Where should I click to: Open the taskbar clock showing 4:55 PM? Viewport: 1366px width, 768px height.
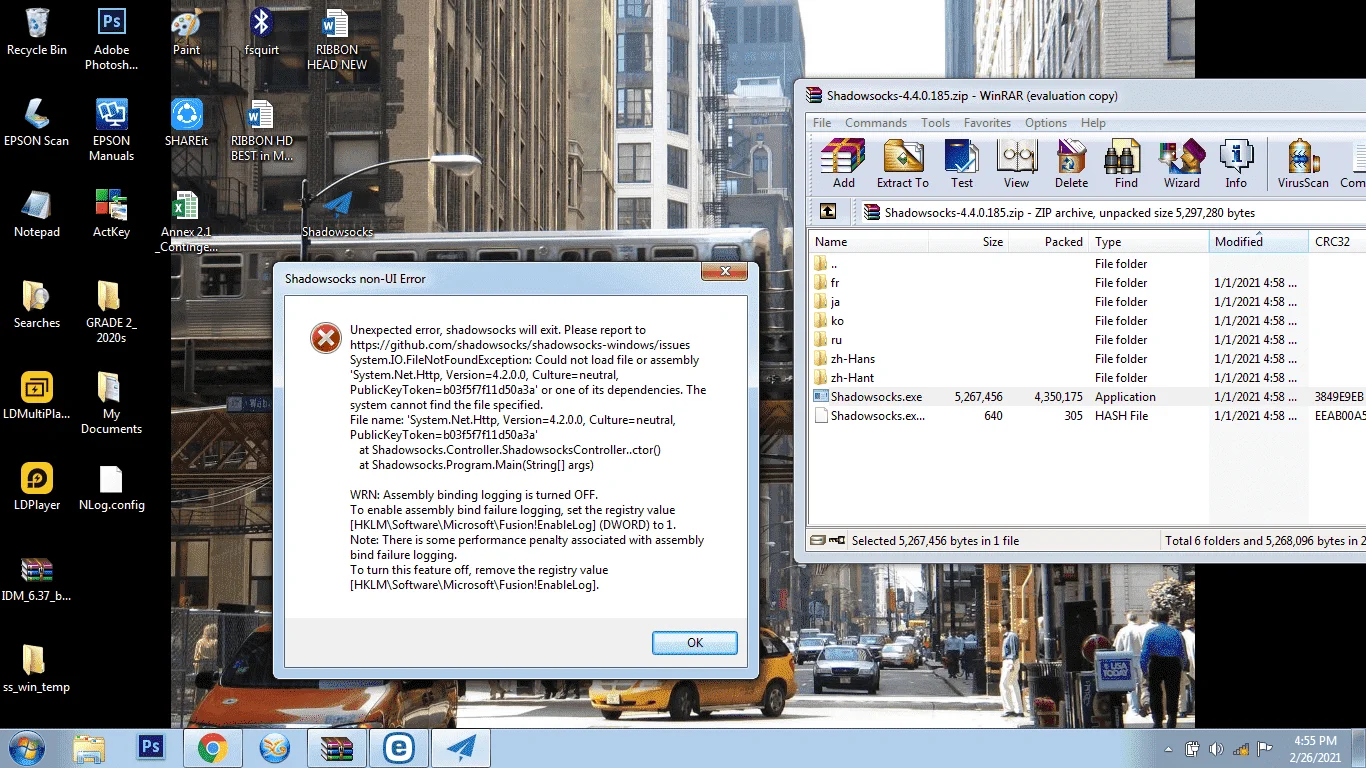1315,749
